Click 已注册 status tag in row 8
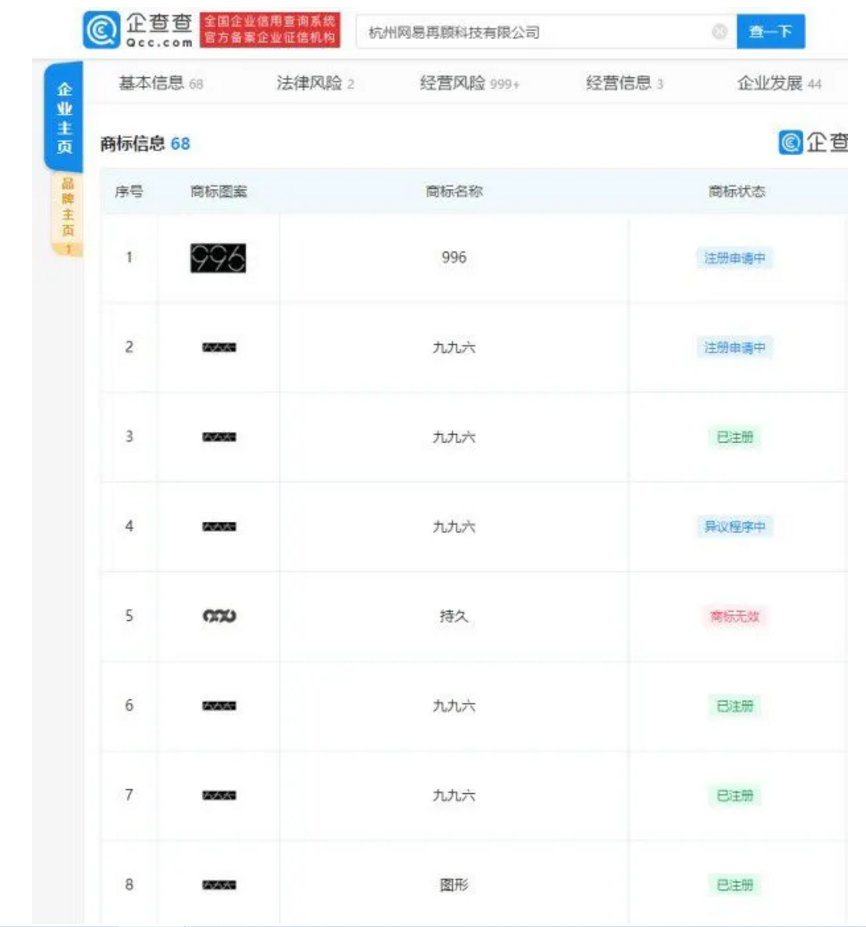This screenshot has width=866, height=927. pos(735,885)
